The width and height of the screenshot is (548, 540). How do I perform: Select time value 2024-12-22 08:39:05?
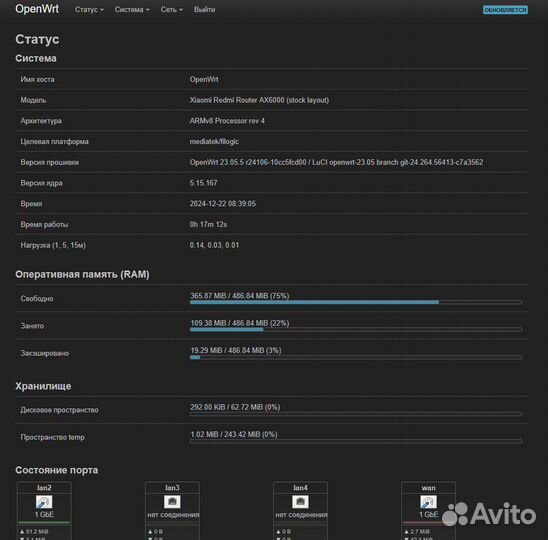[x=223, y=203]
